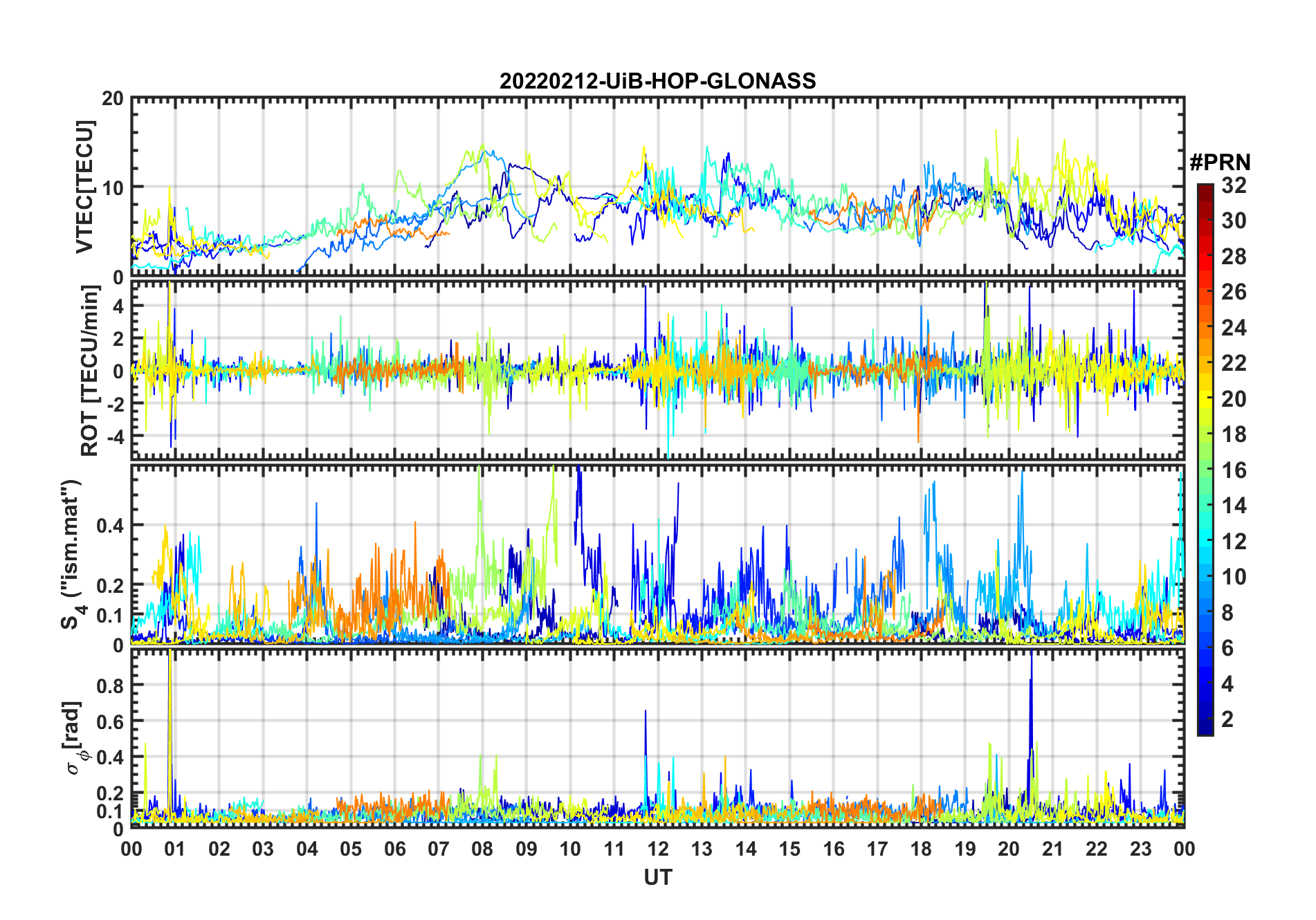Viewport: 1316px width, 920px height.
Task: Click colorbar tick label 16
Action: click(1234, 470)
